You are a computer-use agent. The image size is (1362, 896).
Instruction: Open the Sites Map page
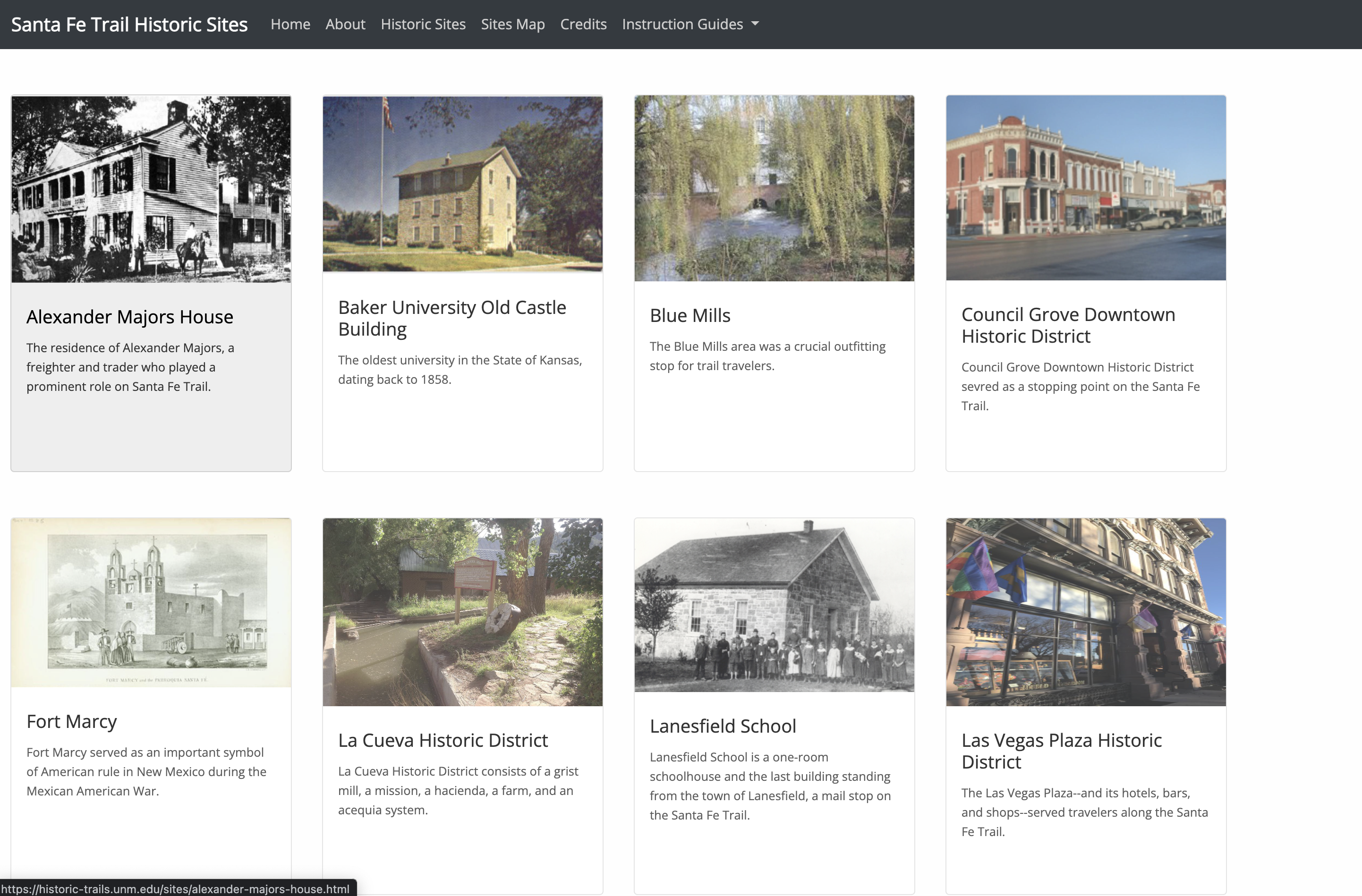point(512,24)
